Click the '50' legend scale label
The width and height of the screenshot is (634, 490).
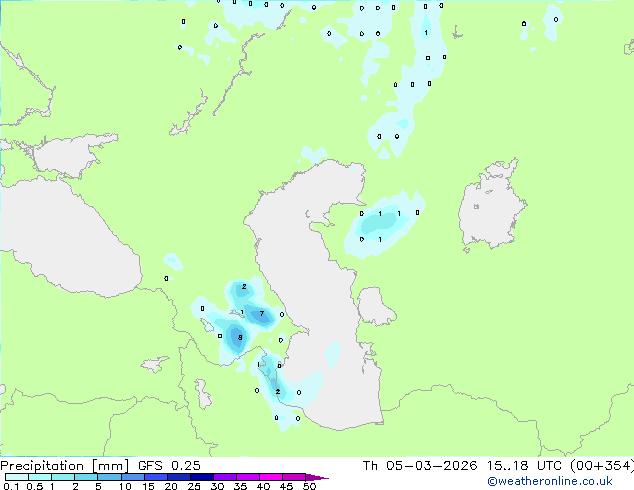[x=309, y=486]
